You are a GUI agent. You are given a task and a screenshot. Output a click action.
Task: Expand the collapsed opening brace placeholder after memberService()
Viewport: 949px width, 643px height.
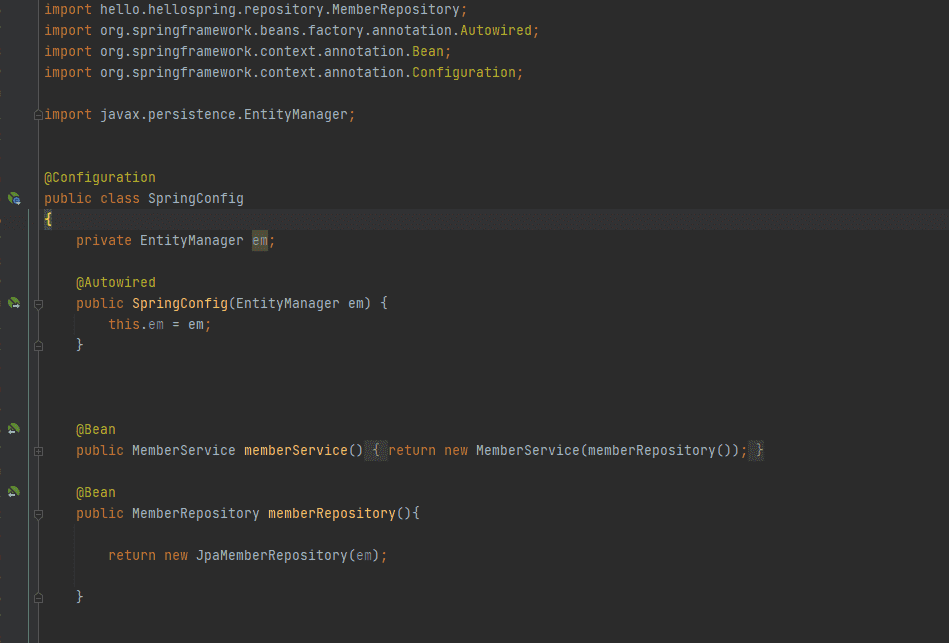[x=376, y=450]
